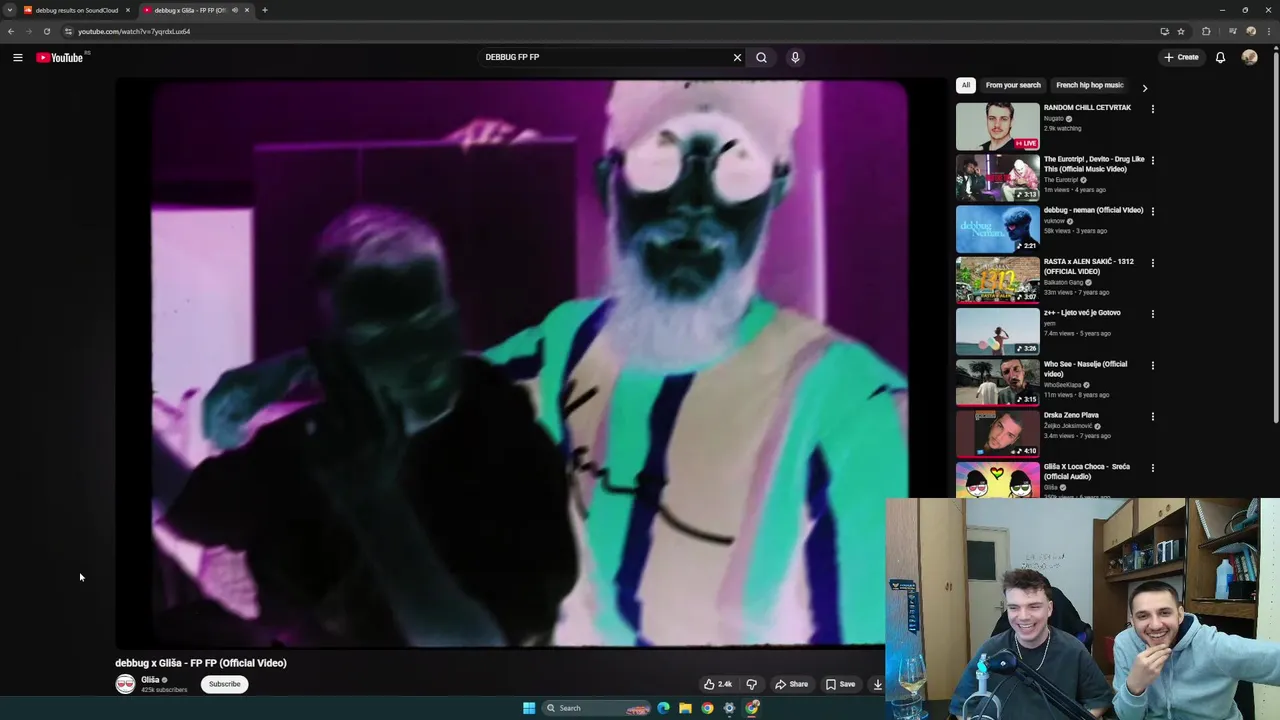Clear the search box with the X
Viewport: 1280px width, 720px height.
(737, 57)
